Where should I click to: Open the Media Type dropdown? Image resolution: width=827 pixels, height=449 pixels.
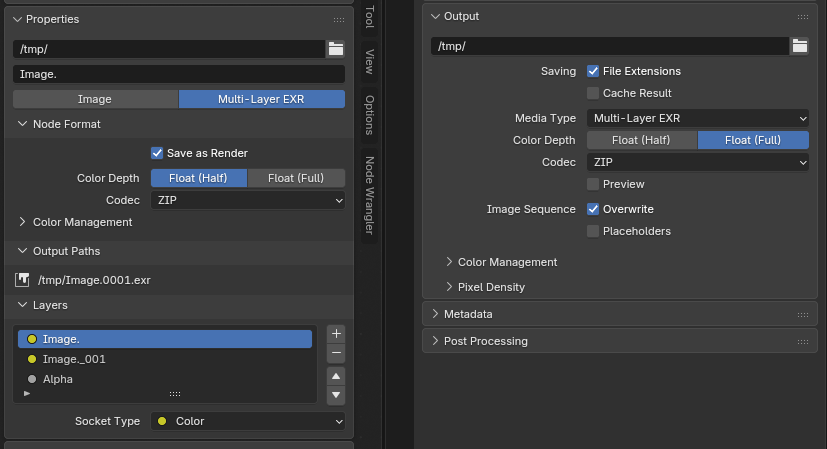click(x=698, y=118)
